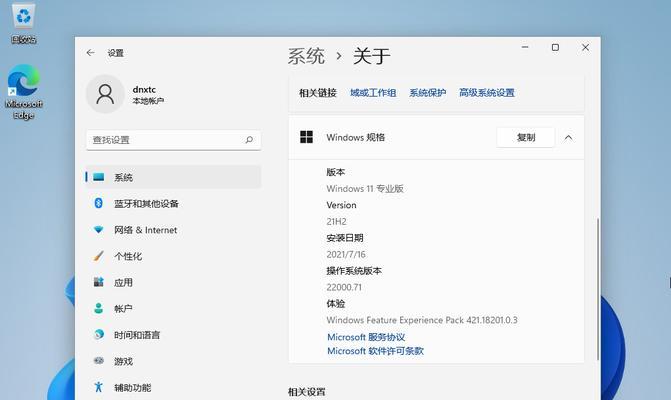Click the dnxtc account name

pyautogui.click(x=144, y=89)
